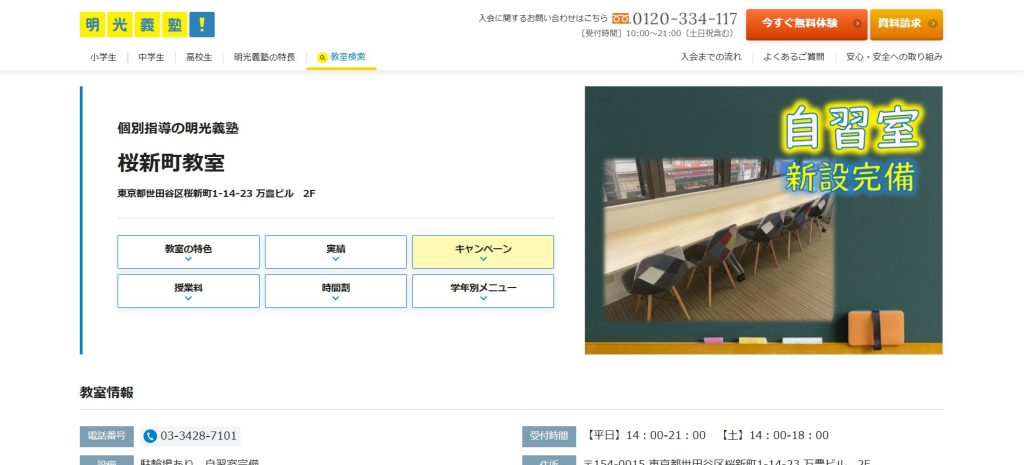The height and width of the screenshot is (465, 1024).
Task: Click the 資料請求 button
Action: tap(906, 24)
